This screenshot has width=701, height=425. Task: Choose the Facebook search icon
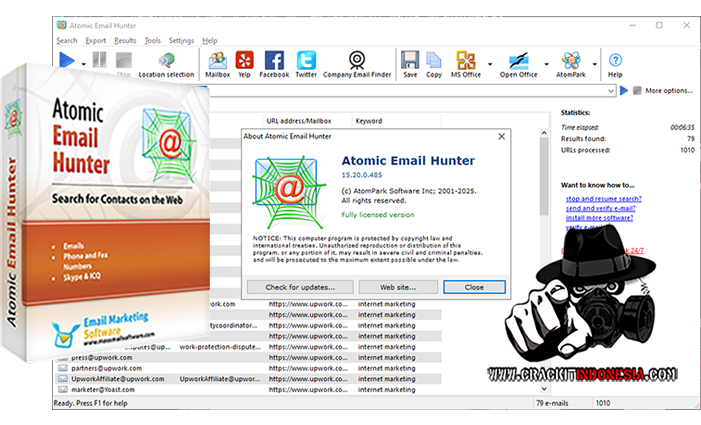click(274, 65)
